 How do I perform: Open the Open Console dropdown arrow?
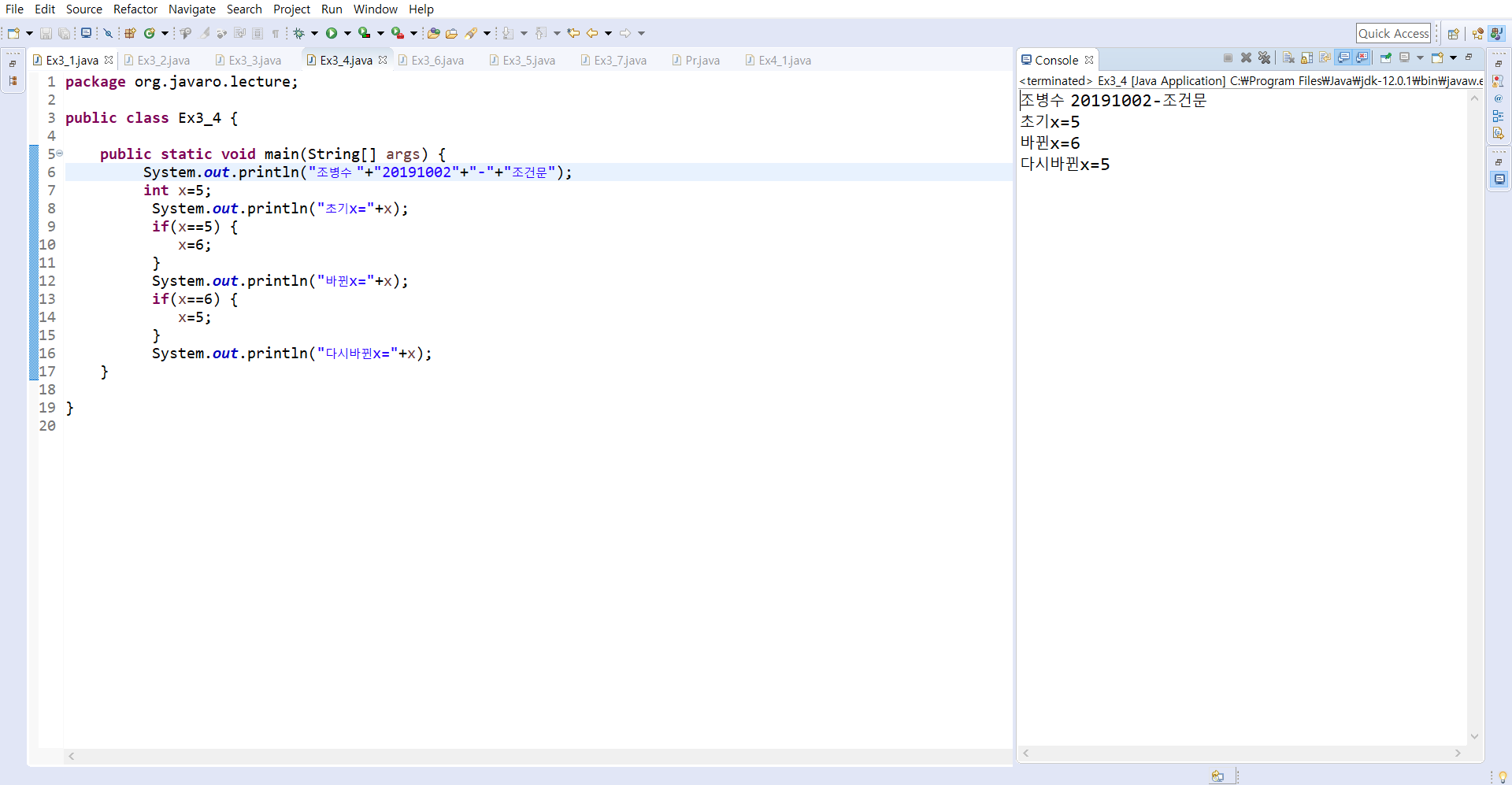click(1454, 57)
